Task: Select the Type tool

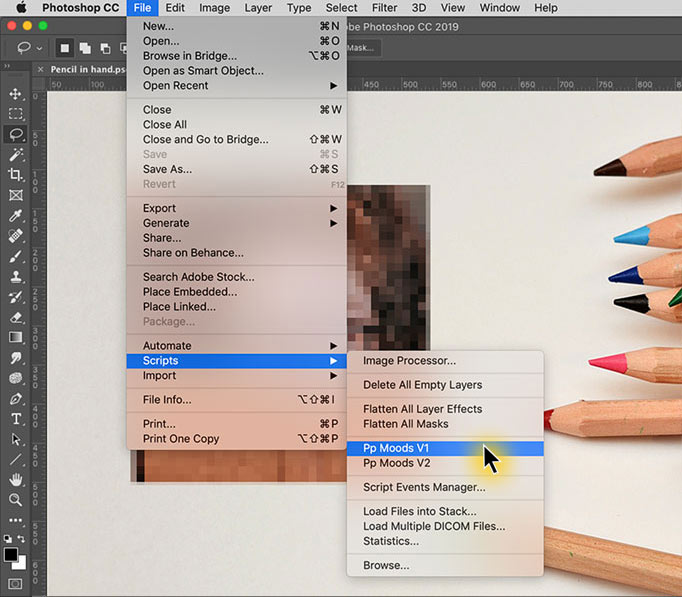Action: point(16,419)
